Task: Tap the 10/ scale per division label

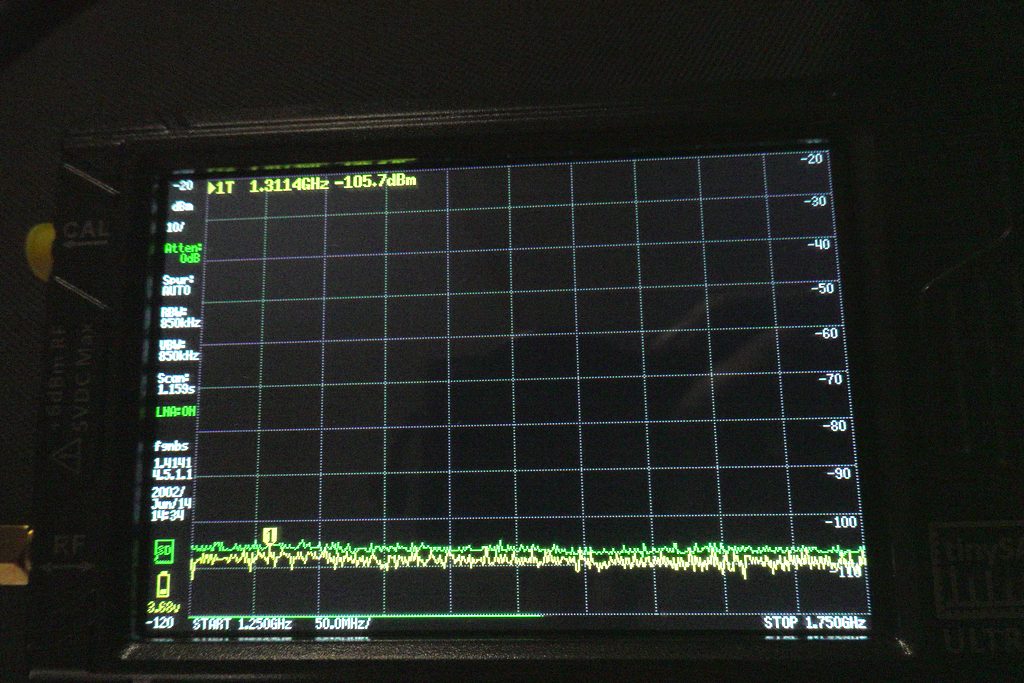Action: click(x=175, y=227)
